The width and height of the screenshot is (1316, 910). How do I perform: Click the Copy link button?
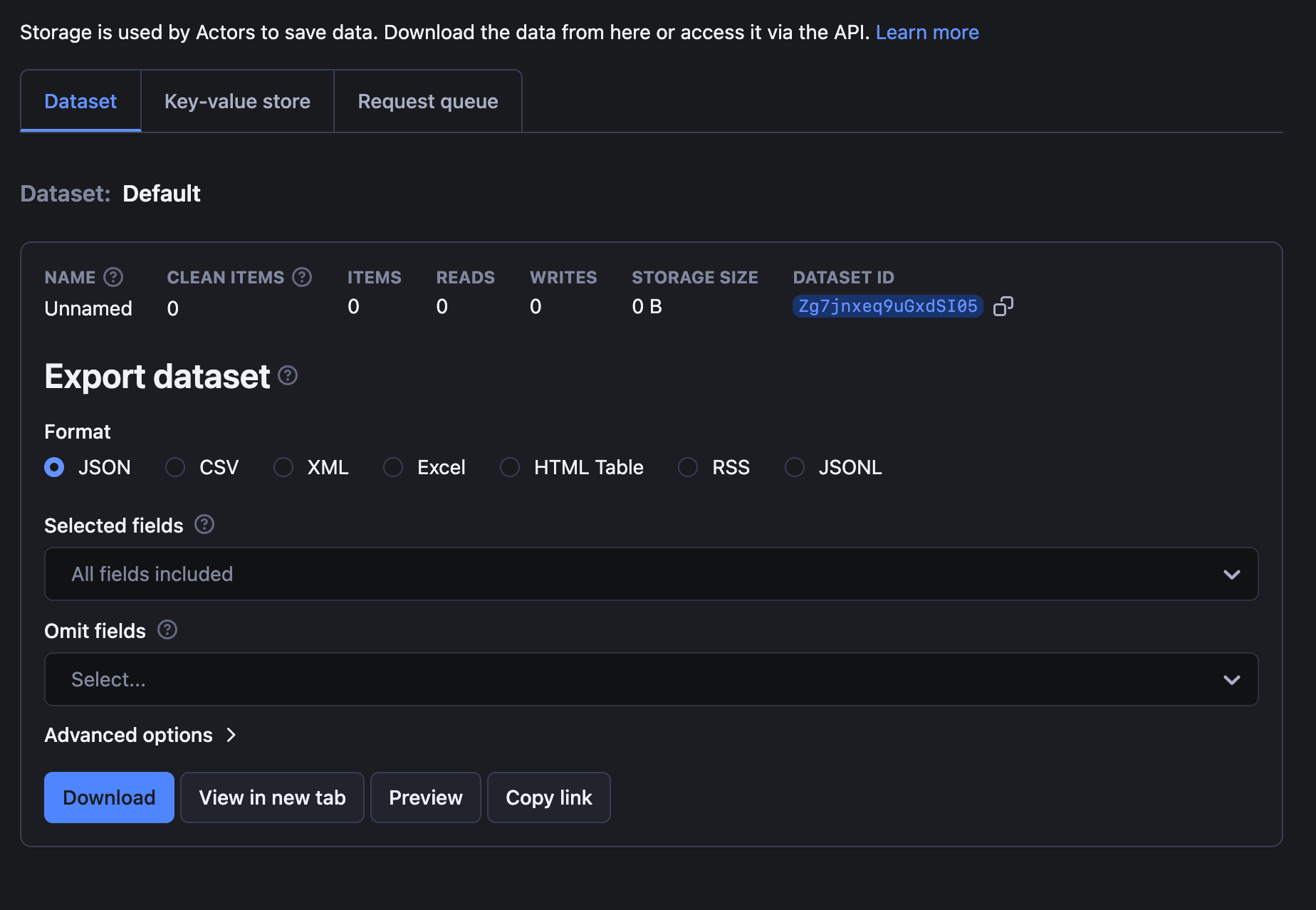coord(548,797)
